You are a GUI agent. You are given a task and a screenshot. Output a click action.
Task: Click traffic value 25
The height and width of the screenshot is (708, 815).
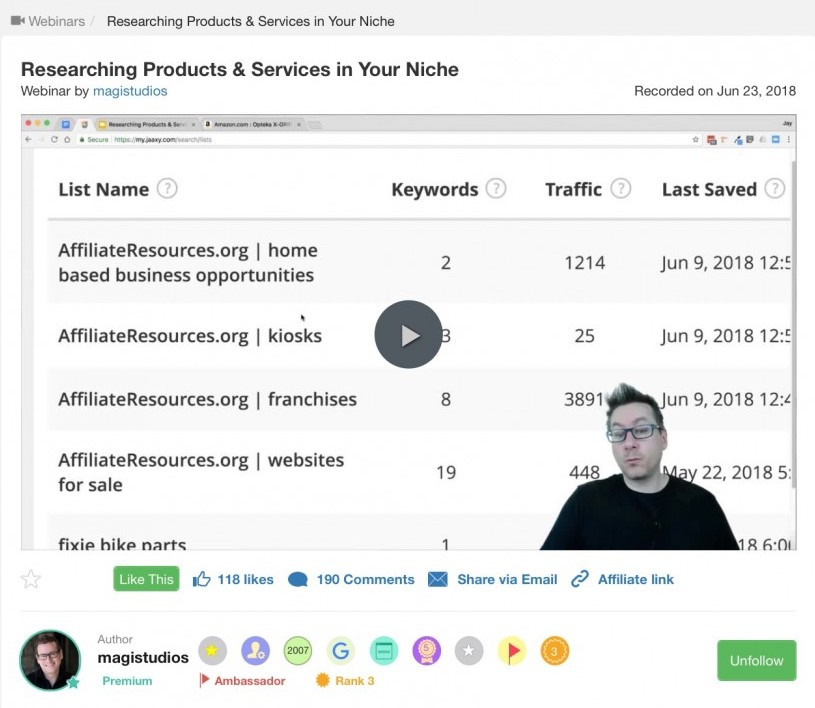point(585,336)
